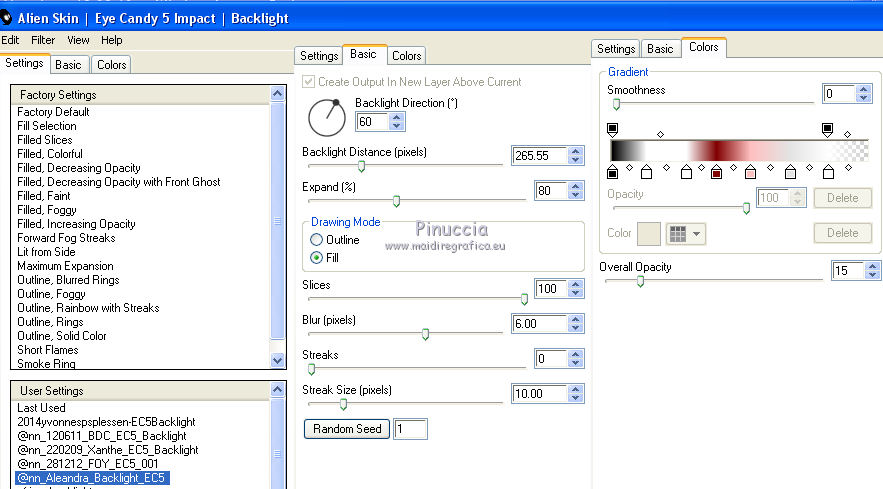The width and height of the screenshot is (883, 489).
Task: Decrease Backlight Distance with down arrow
Action: (x=575, y=160)
